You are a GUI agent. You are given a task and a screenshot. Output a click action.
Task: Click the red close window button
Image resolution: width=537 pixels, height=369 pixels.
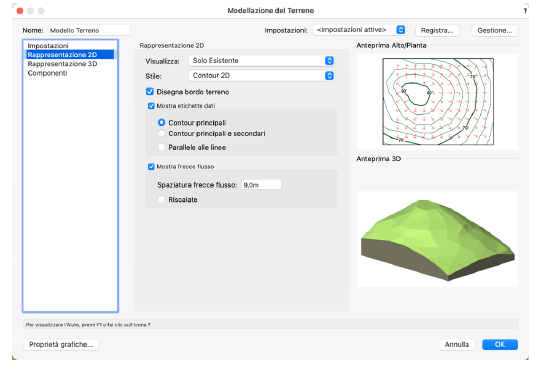coord(20,11)
